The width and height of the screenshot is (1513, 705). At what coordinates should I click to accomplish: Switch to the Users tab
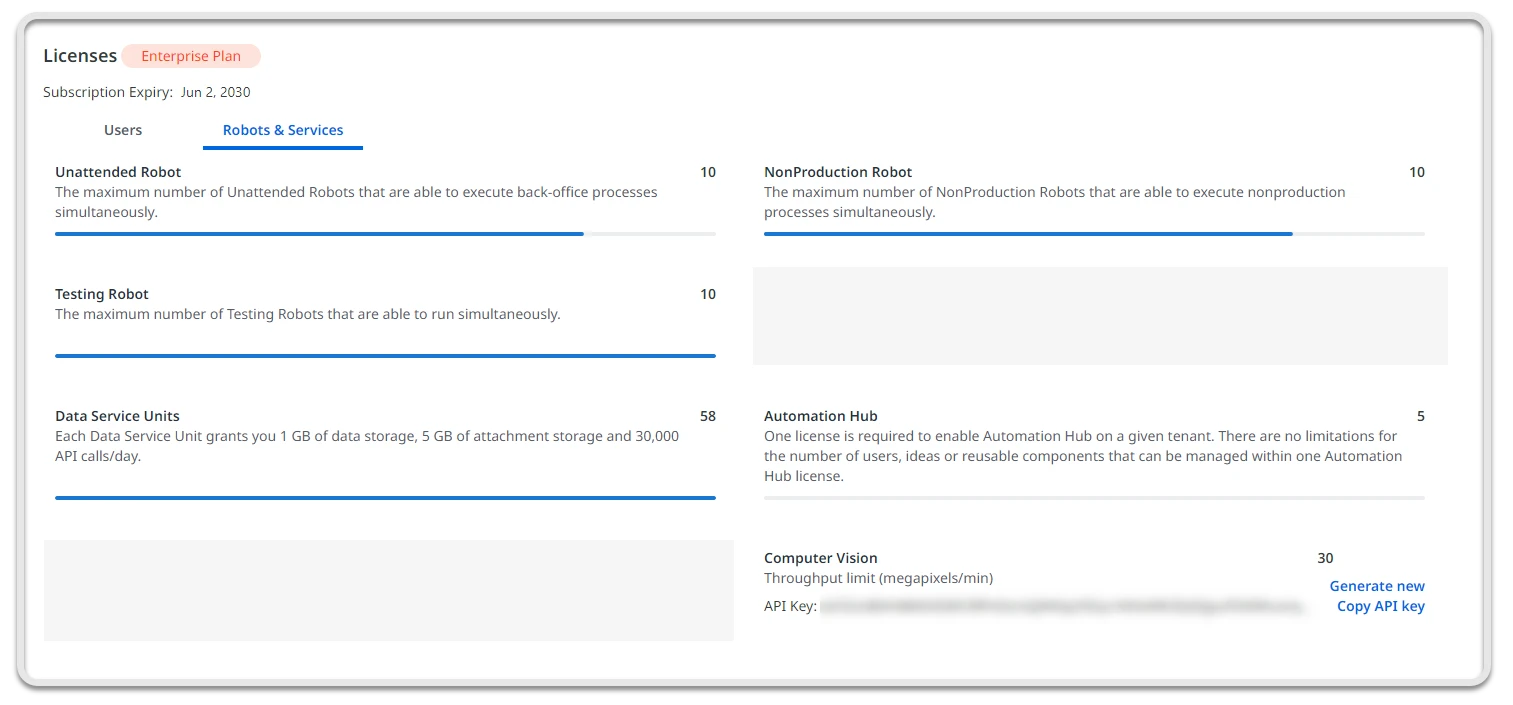click(x=123, y=130)
